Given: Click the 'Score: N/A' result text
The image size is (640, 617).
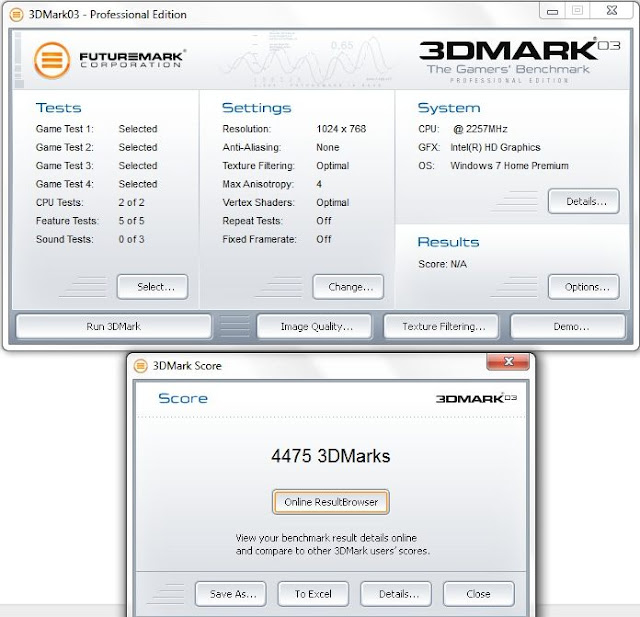Looking at the screenshot, I should point(442,264).
